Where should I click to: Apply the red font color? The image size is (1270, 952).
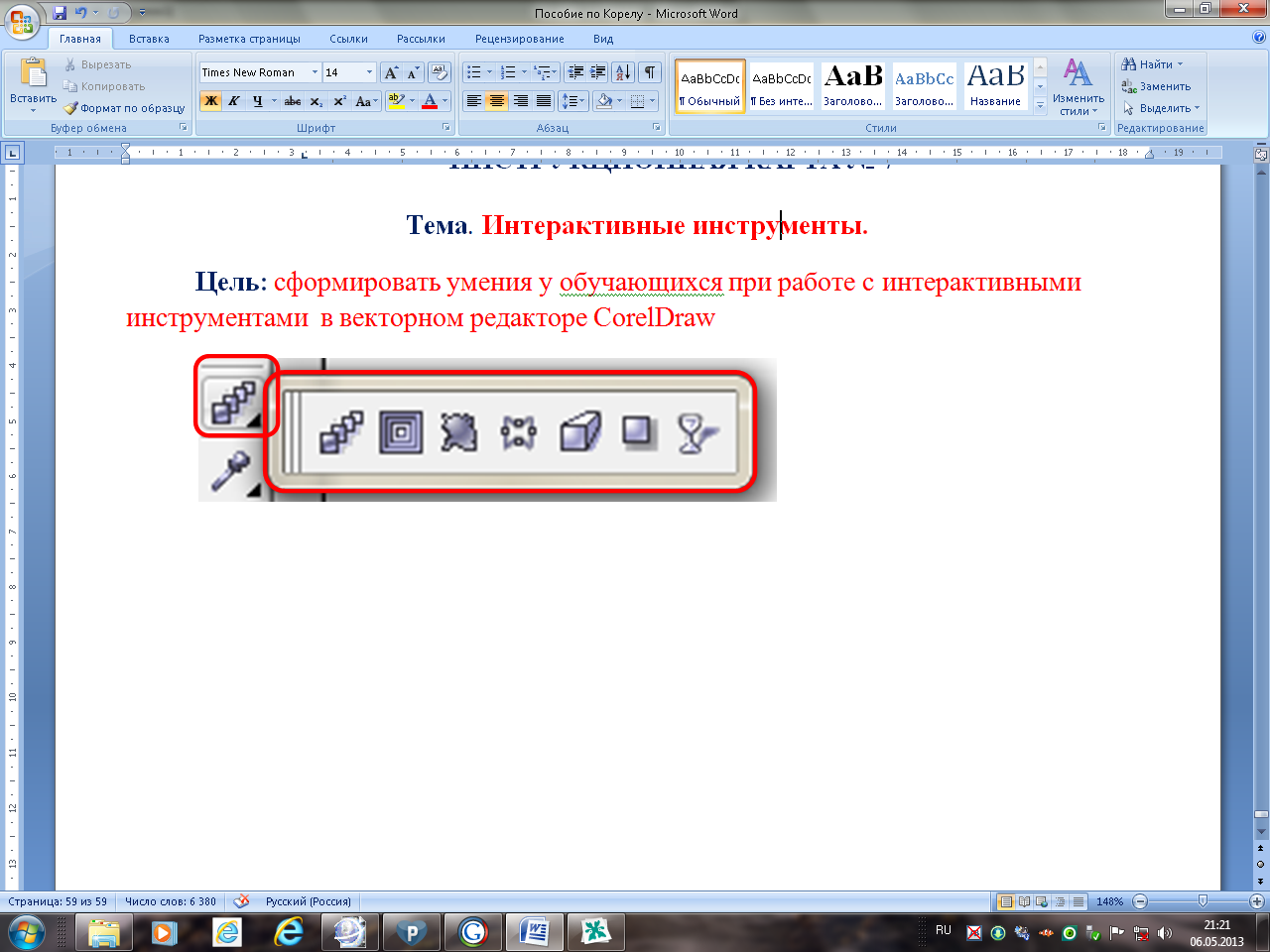click(x=430, y=101)
